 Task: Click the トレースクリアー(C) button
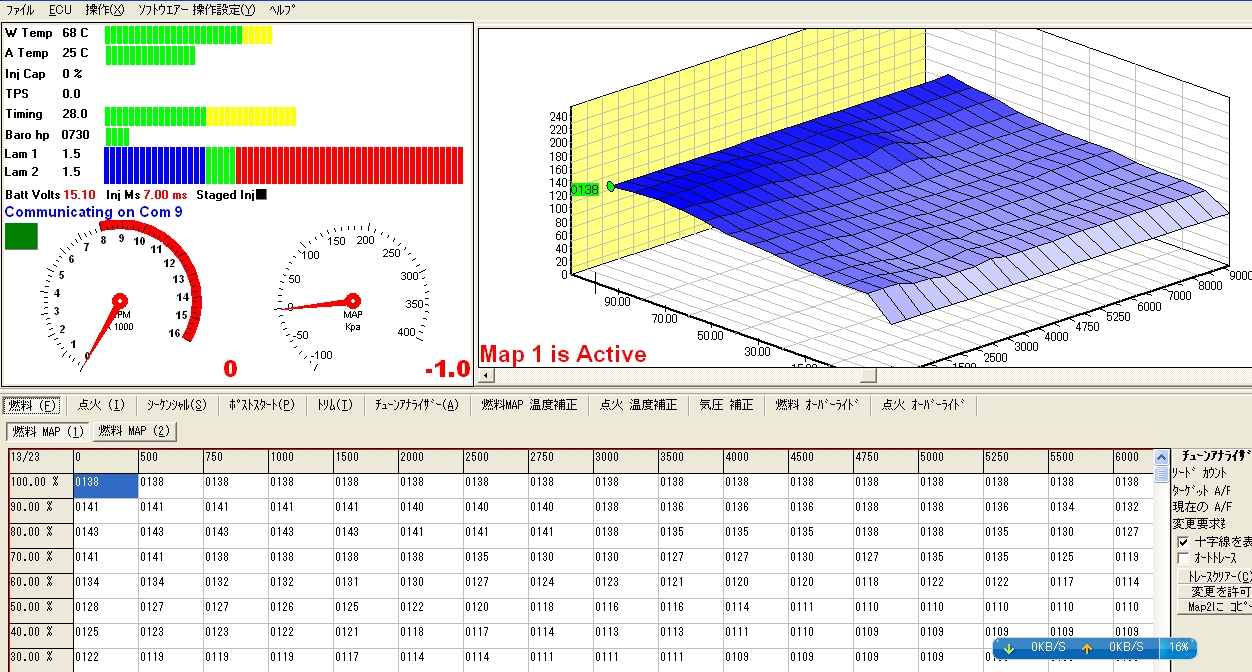click(1214, 576)
